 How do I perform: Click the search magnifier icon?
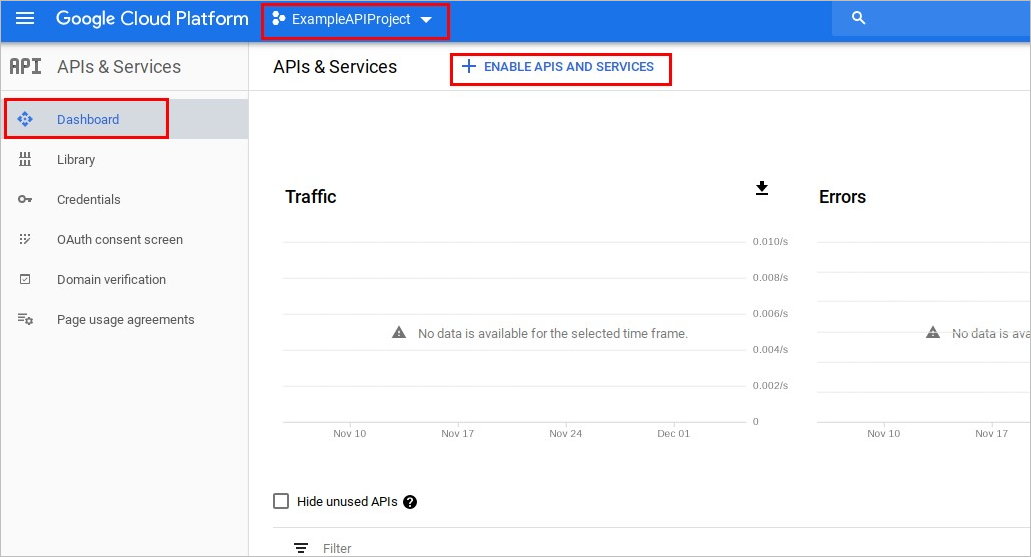click(857, 19)
